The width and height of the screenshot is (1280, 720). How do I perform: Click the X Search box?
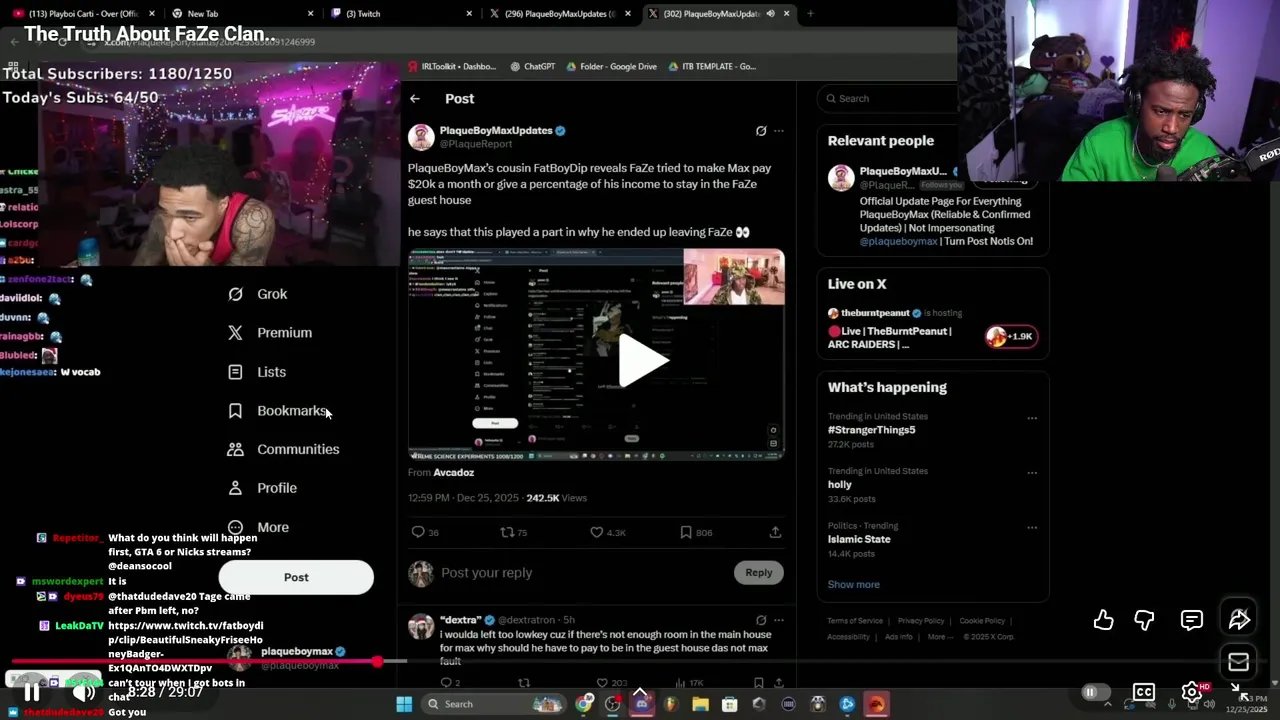click(x=887, y=98)
